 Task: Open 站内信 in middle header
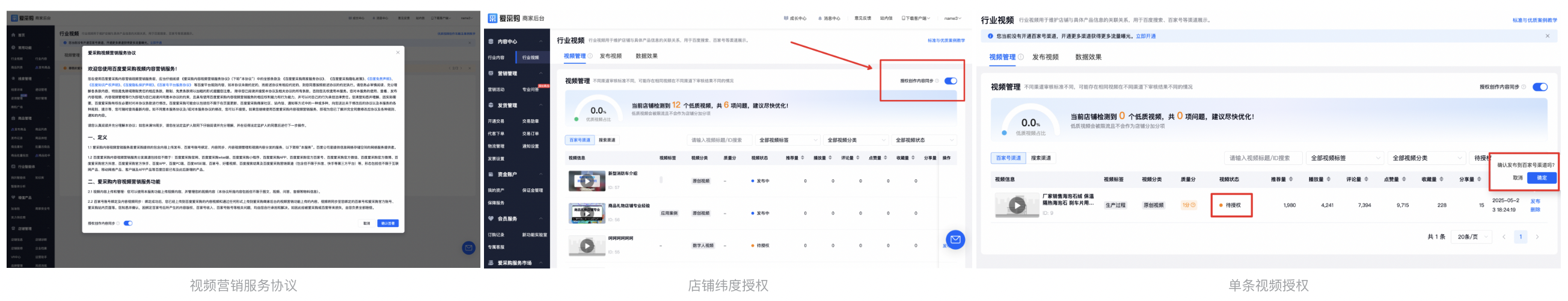(x=886, y=18)
